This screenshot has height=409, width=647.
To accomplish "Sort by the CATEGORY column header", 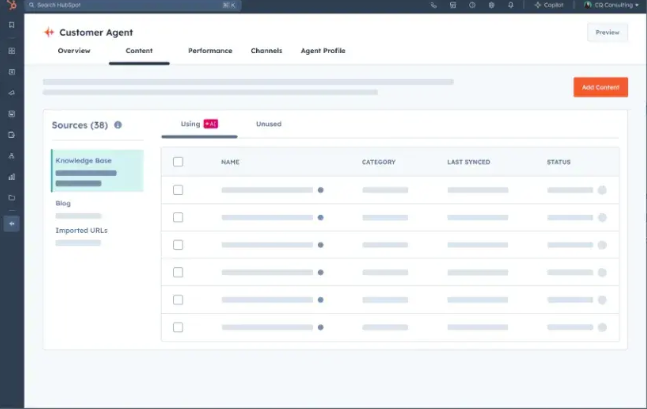I will pyautogui.click(x=379, y=162).
